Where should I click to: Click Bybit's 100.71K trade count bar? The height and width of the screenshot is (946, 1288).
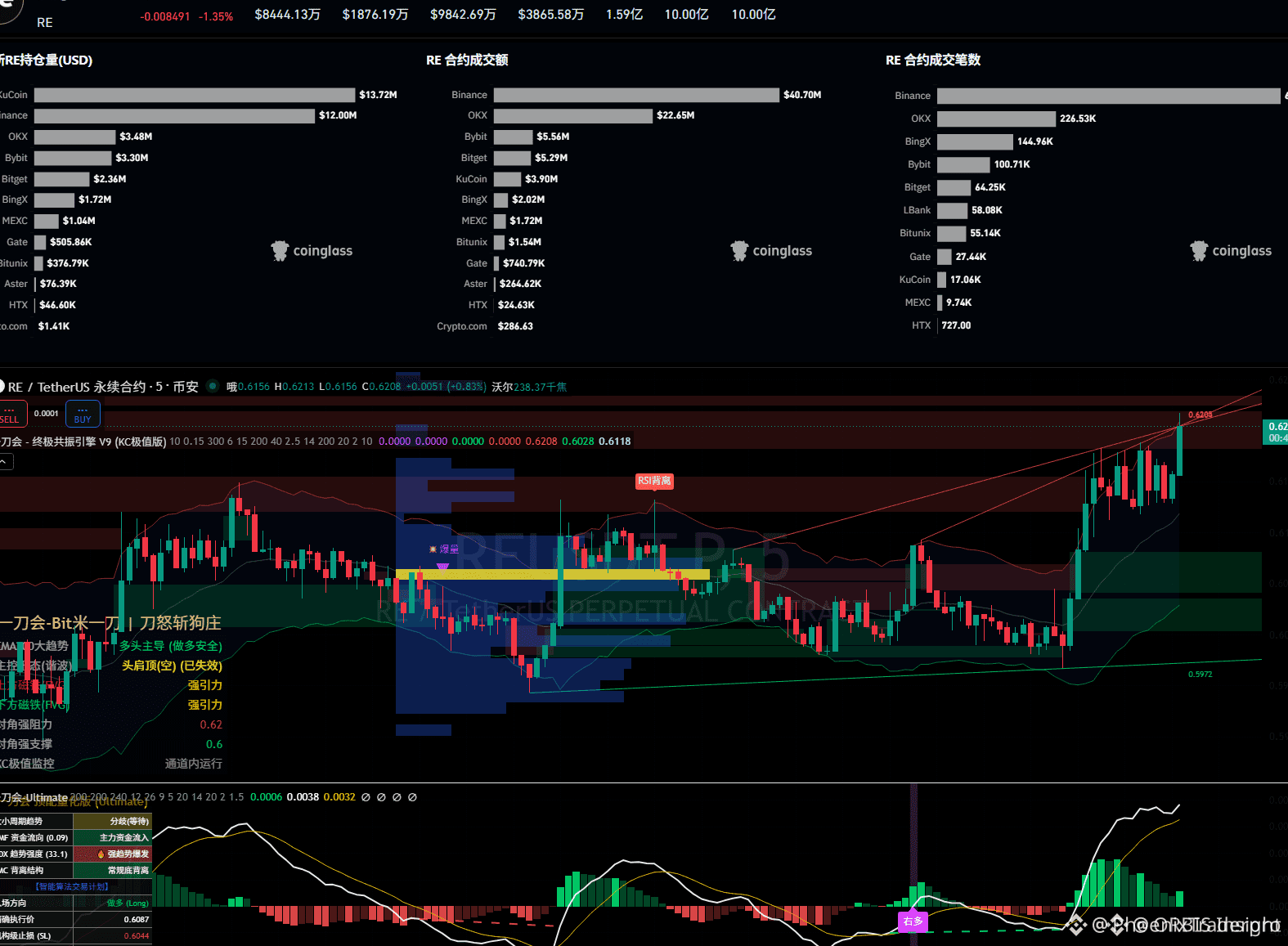click(x=963, y=164)
